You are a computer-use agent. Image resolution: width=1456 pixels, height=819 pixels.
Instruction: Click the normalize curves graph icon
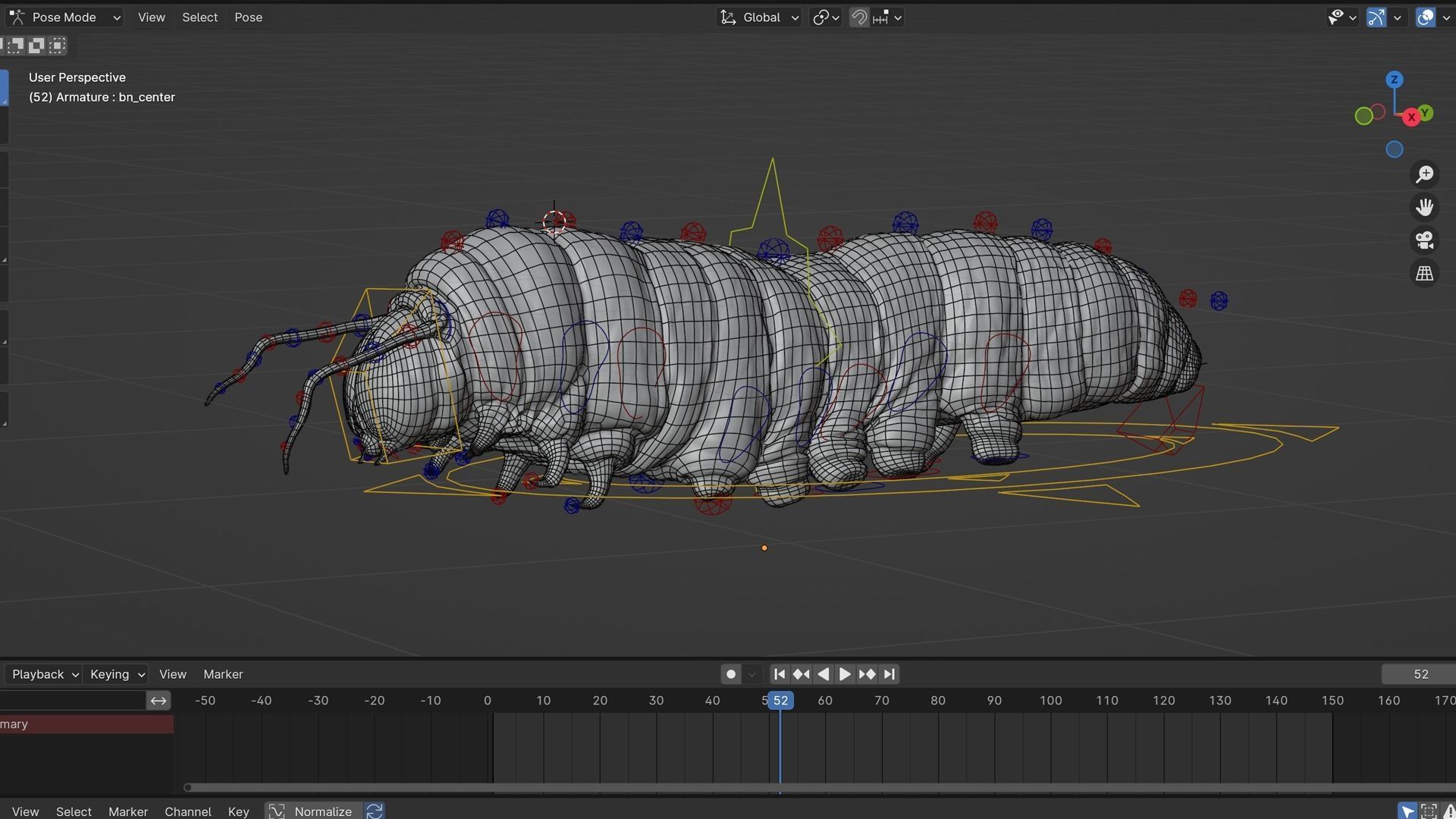276,811
